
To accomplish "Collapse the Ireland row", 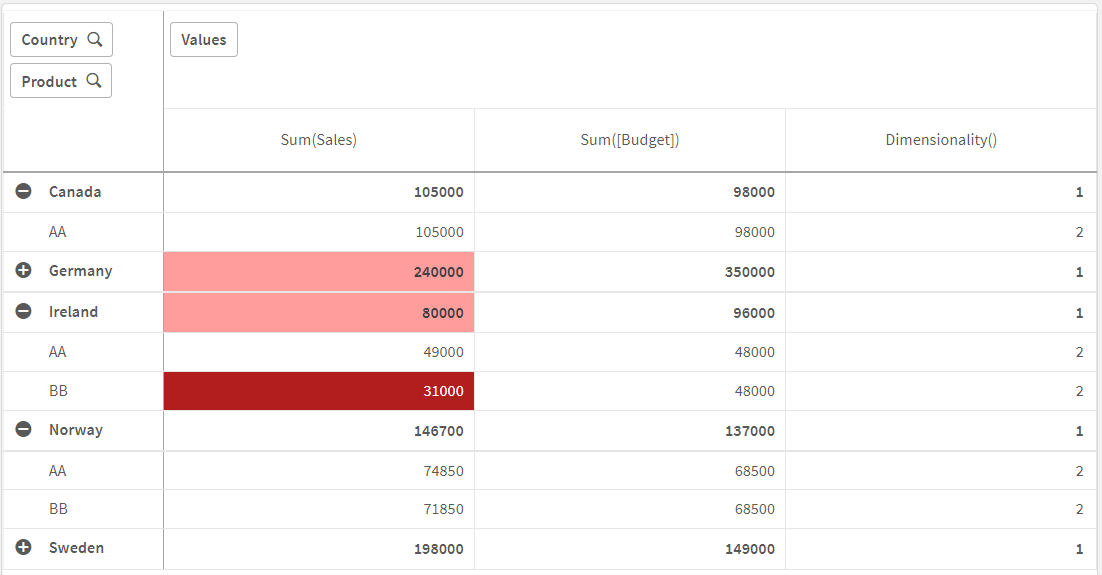I will tap(24, 311).
